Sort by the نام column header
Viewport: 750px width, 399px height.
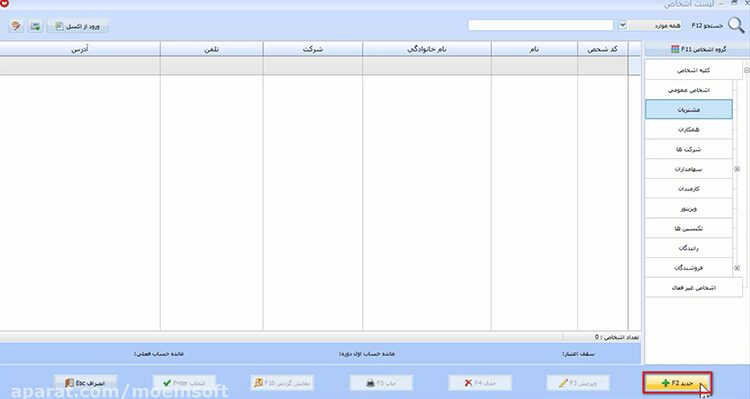(534, 49)
